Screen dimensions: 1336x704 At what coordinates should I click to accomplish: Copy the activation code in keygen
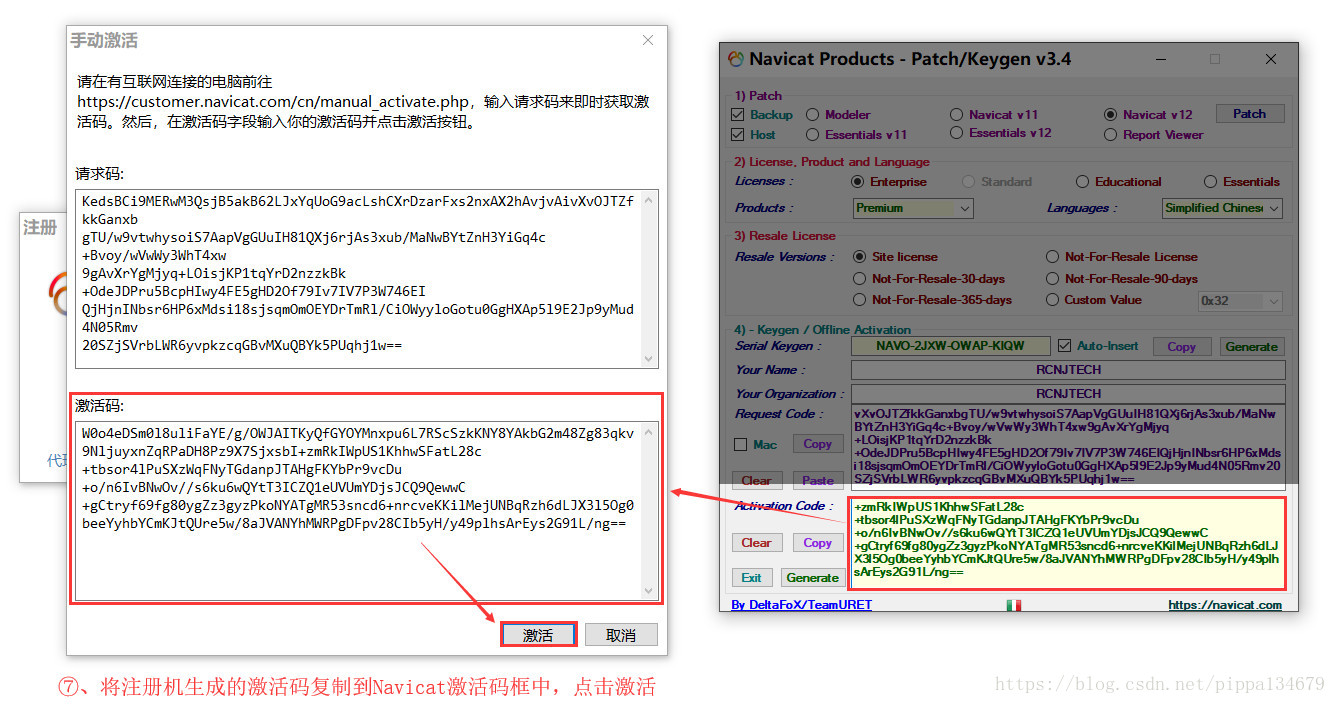[817, 543]
